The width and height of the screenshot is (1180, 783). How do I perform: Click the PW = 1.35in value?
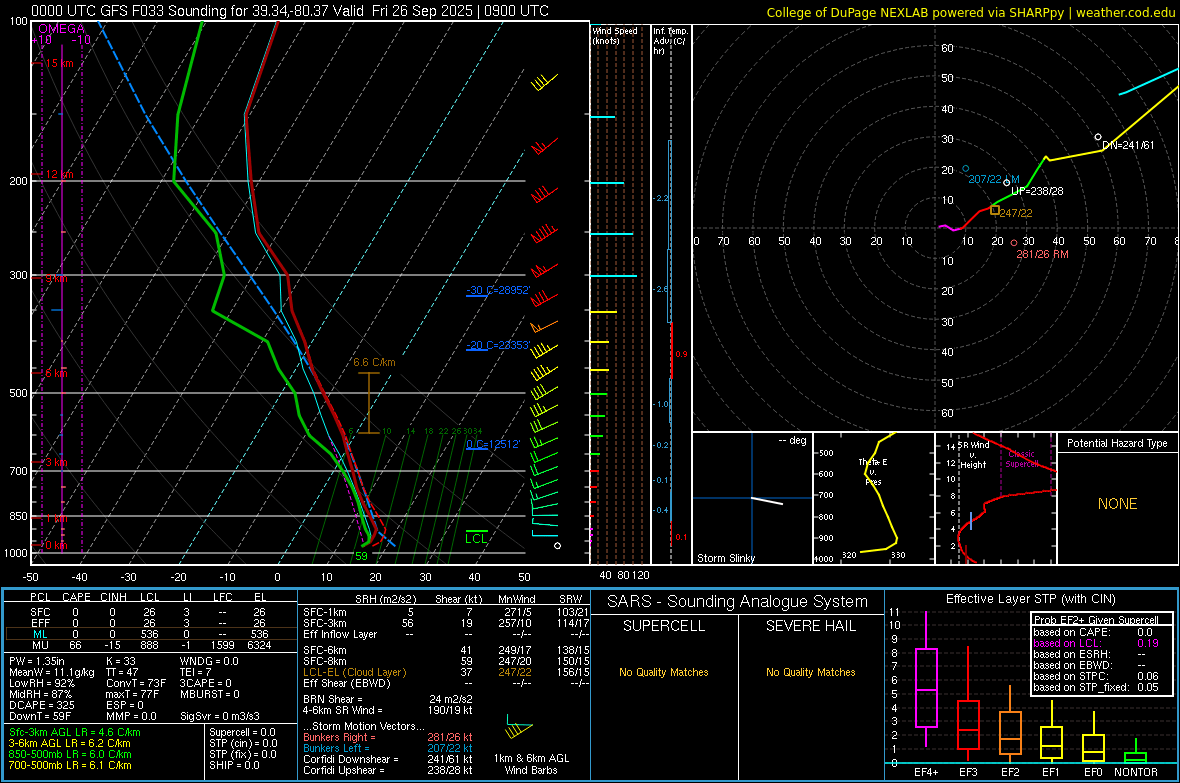click(x=38, y=661)
